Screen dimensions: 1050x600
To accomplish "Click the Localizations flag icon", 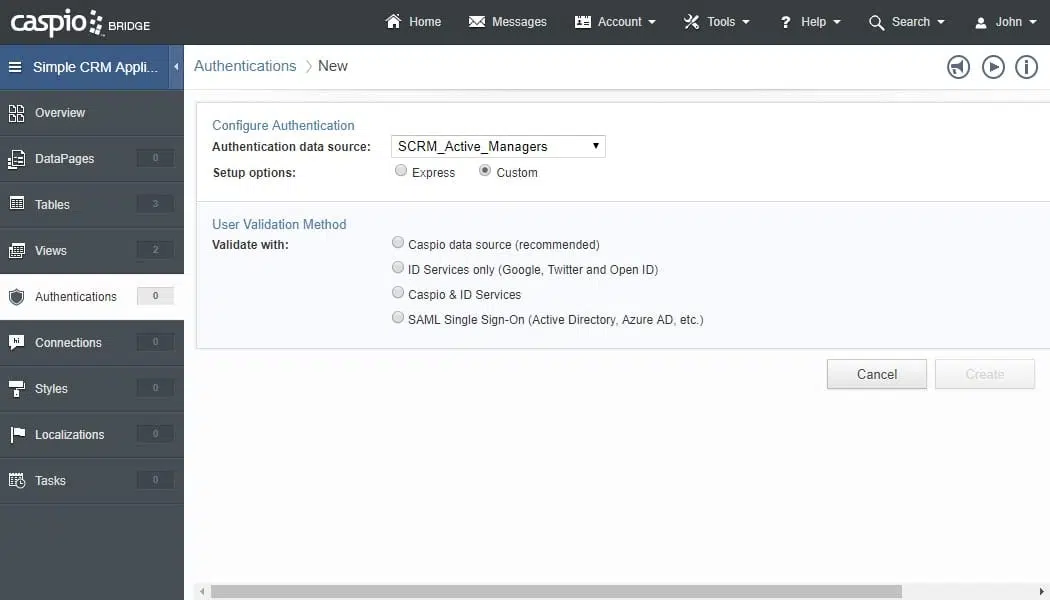I will (x=17, y=434).
